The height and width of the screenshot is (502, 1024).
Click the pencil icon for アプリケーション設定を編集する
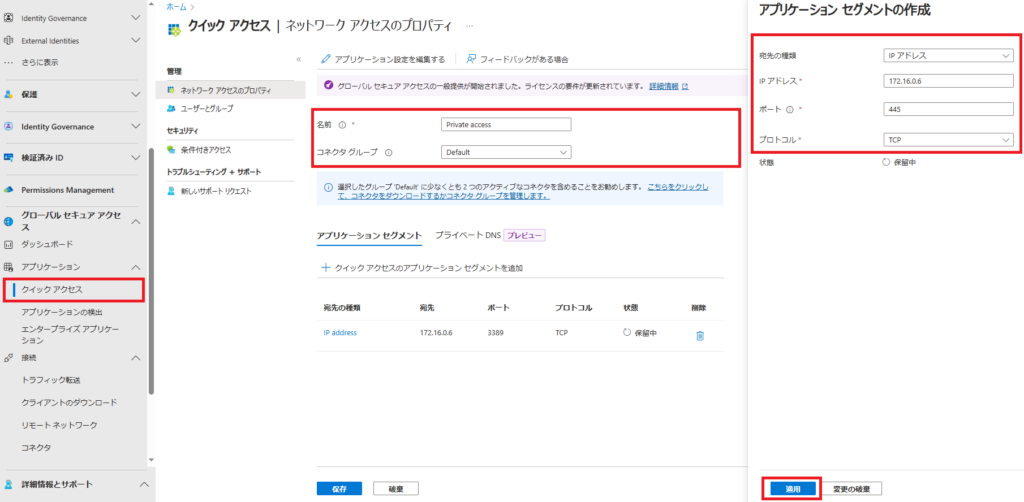click(326, 59)
